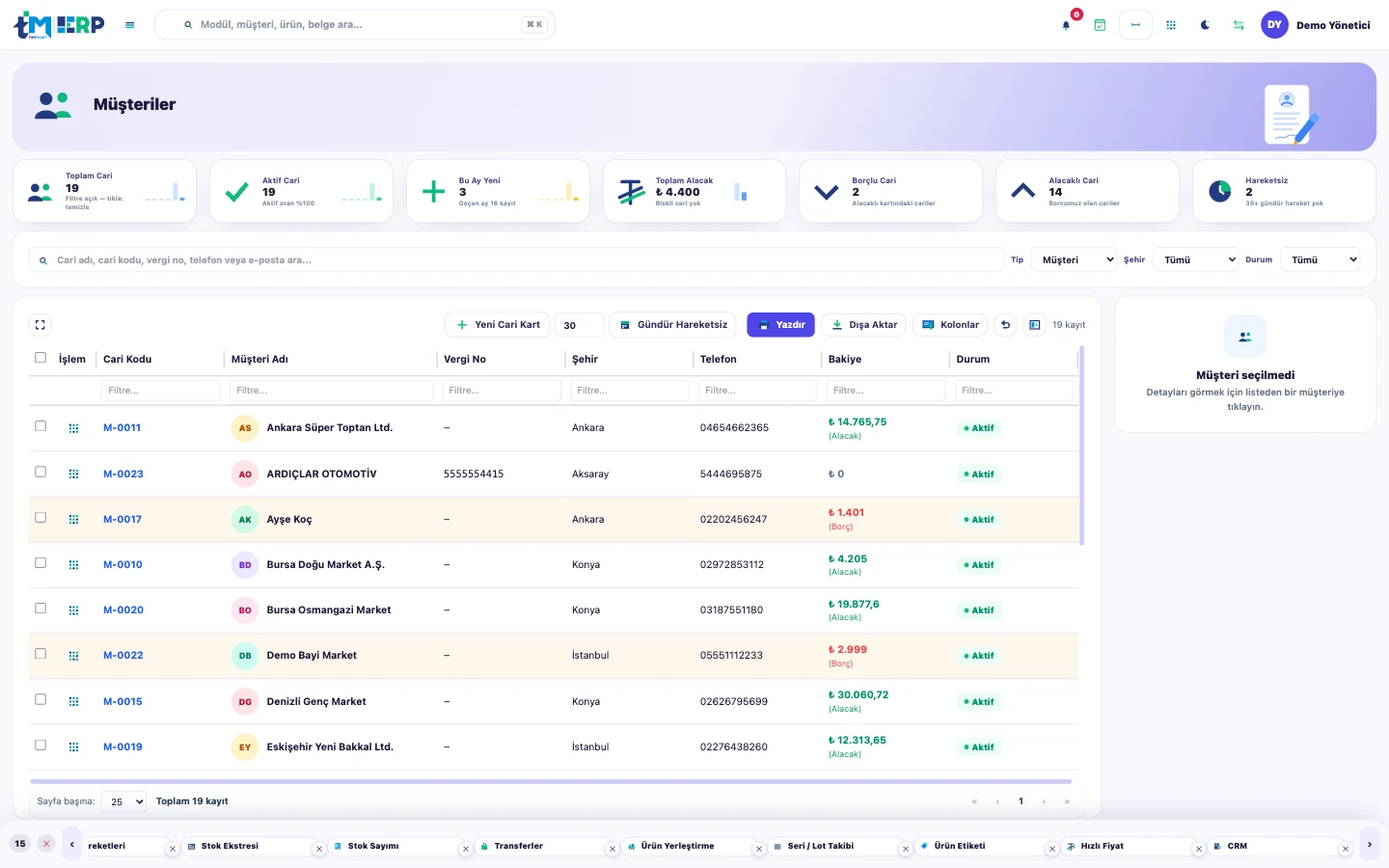Toggle the sidebar hamburger menu
1389x868 pixels.
tap(130, 25)
